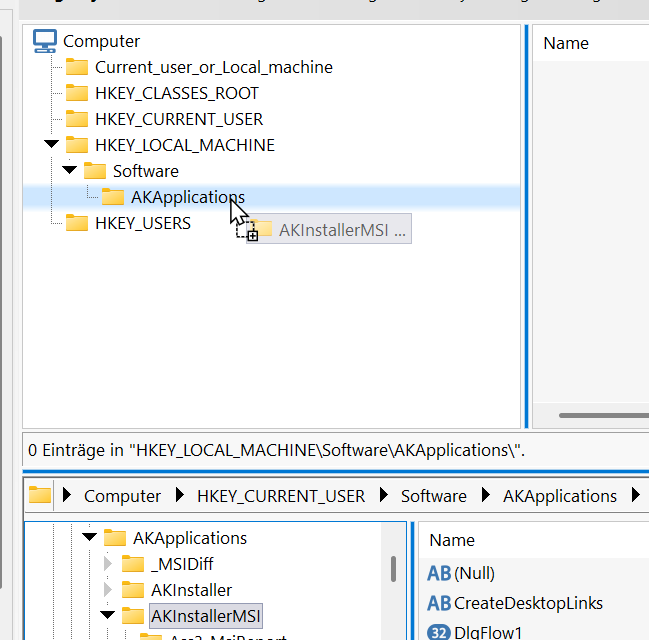Click the folder icon in the breadcrumb bar
This screenshot has height=640, width=649.
[x=40, y=495]
